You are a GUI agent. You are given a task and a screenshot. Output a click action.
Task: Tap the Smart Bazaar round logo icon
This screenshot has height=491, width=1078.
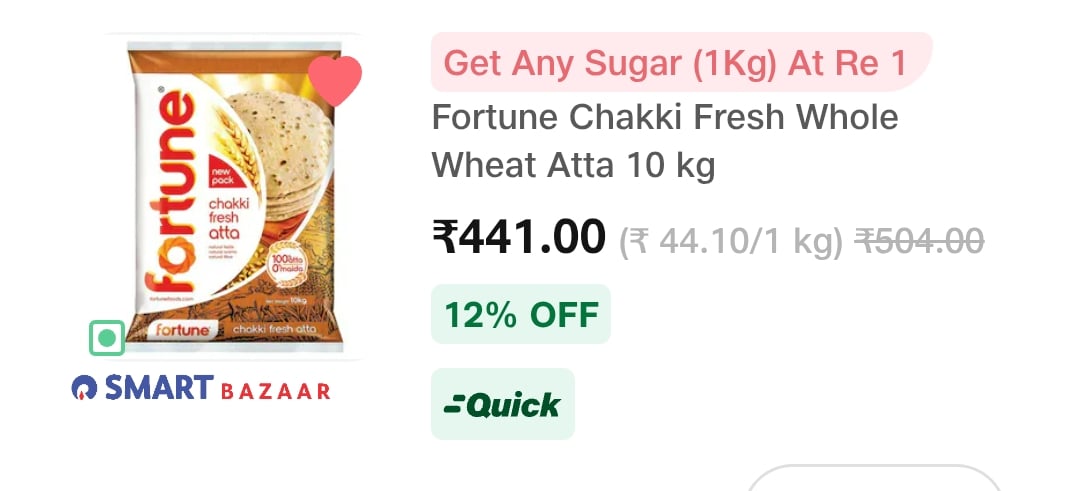pyautogui.click(x=84, y=388)
